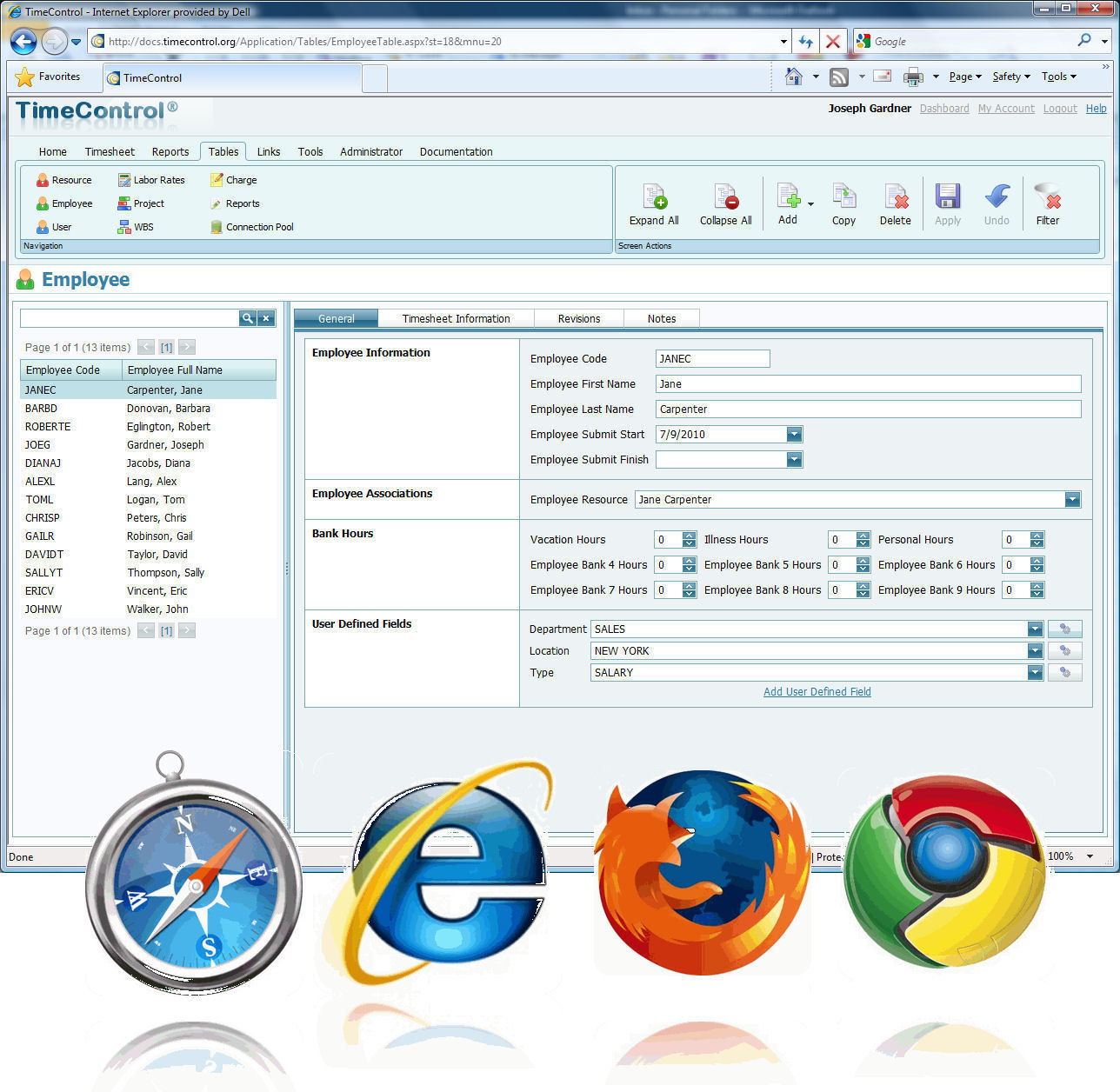Open the Employee navigation item

64,203
